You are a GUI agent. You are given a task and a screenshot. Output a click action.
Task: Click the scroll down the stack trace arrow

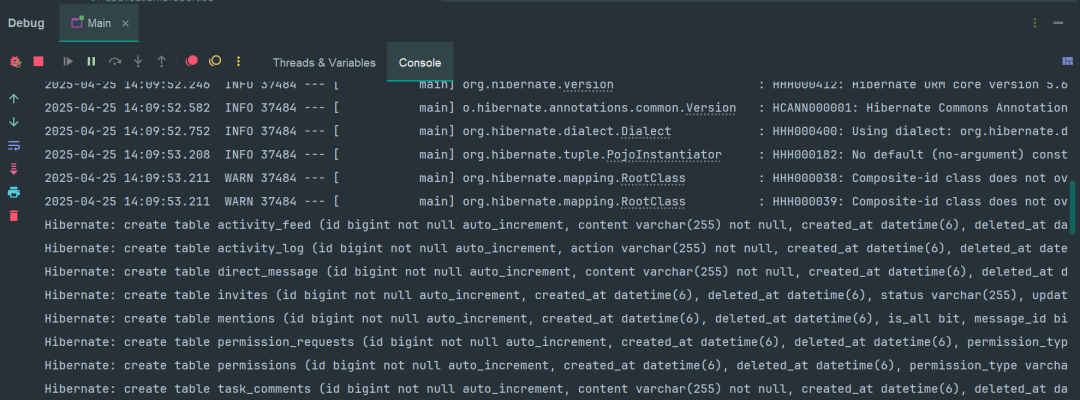click(x=14, y=122)
